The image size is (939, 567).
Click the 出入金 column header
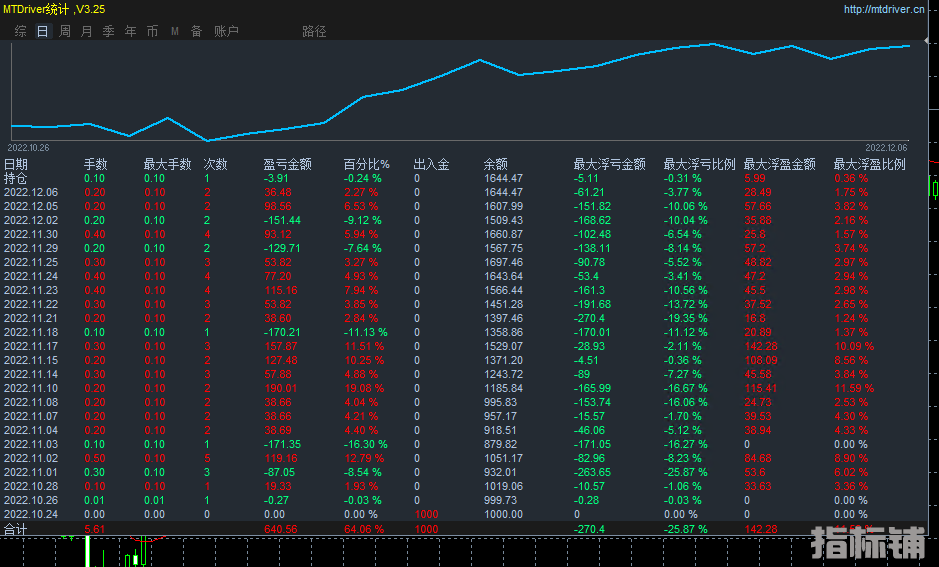click(x=431, y=164)
